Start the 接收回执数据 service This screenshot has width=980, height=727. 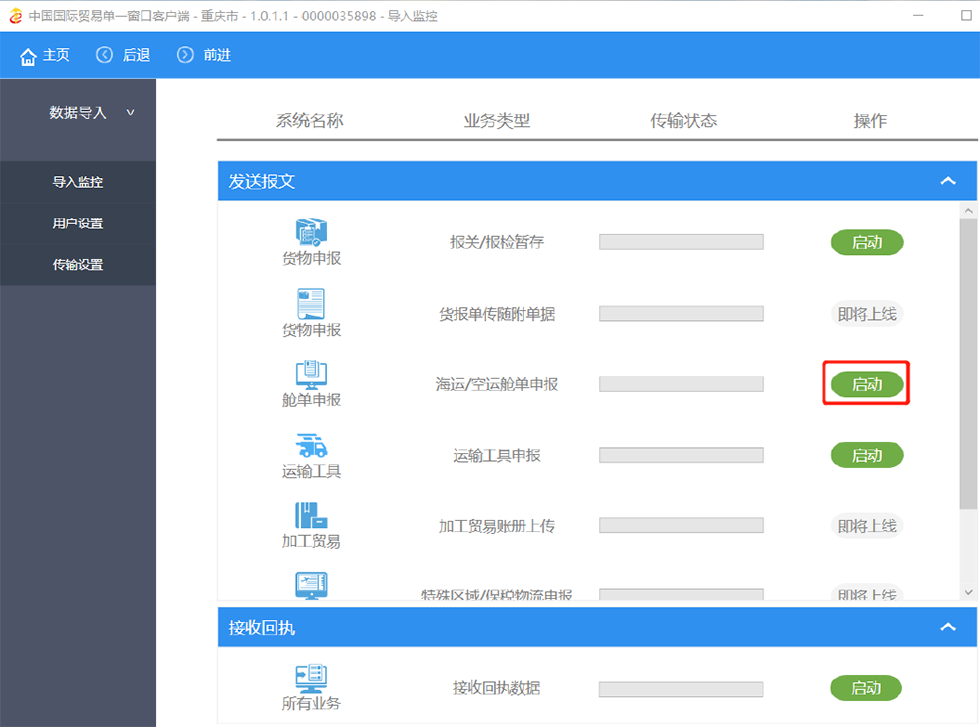866,688
